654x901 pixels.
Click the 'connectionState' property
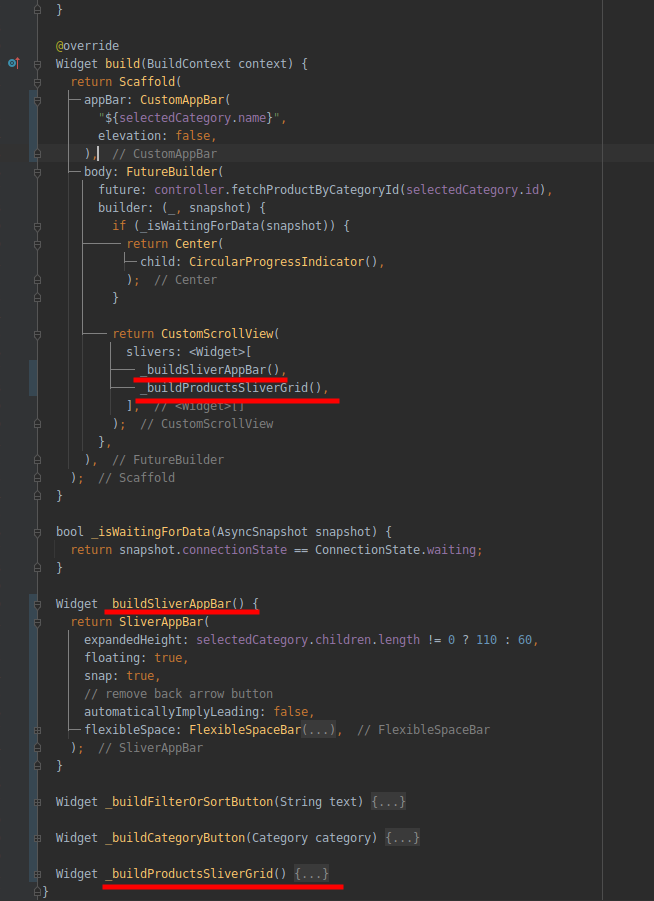click(235, 550)
